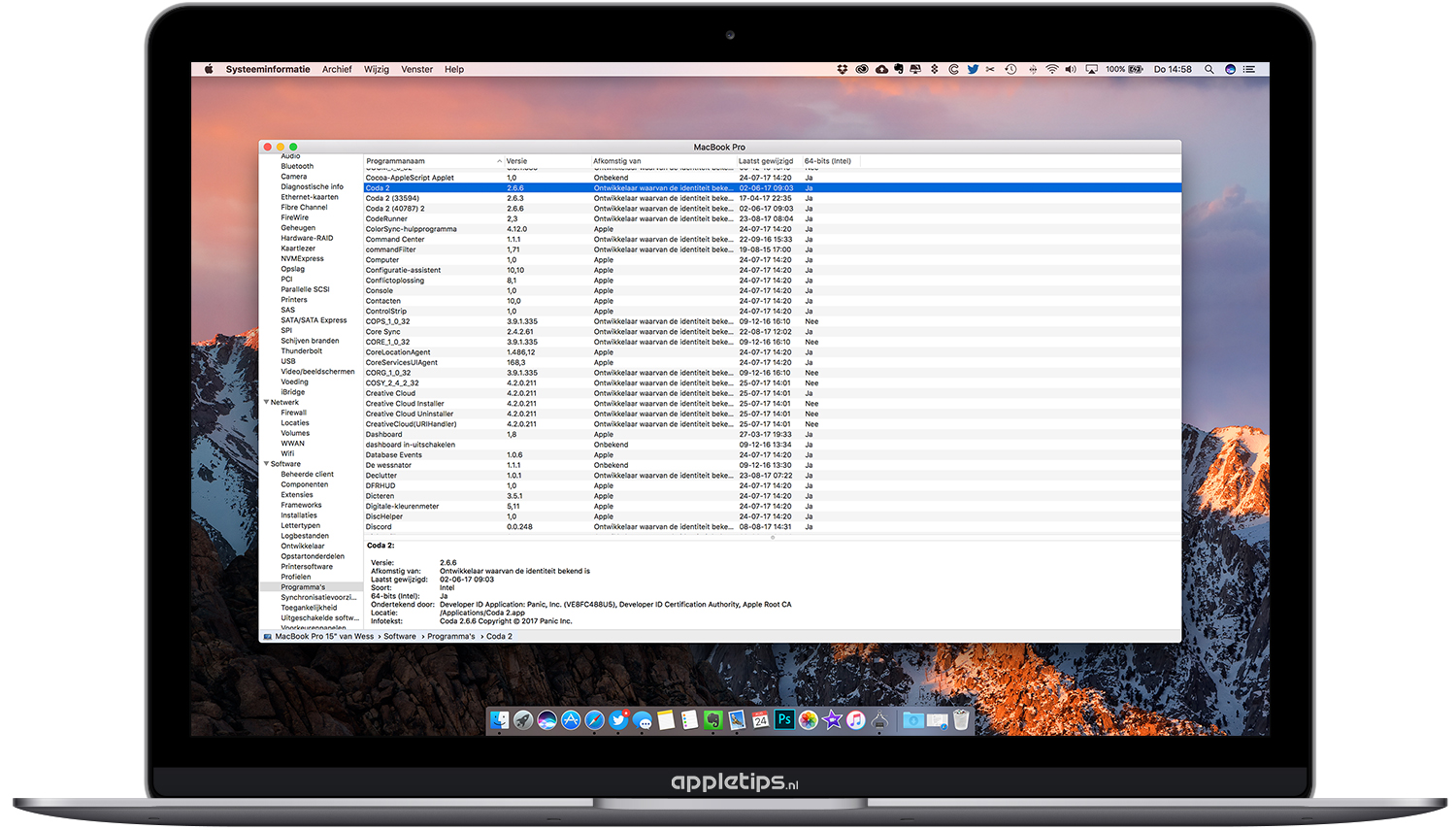Image resolution: width=1456 pixels, height=830 pixels.
Task: Select the Command Center row
Action: pos(773,239)
